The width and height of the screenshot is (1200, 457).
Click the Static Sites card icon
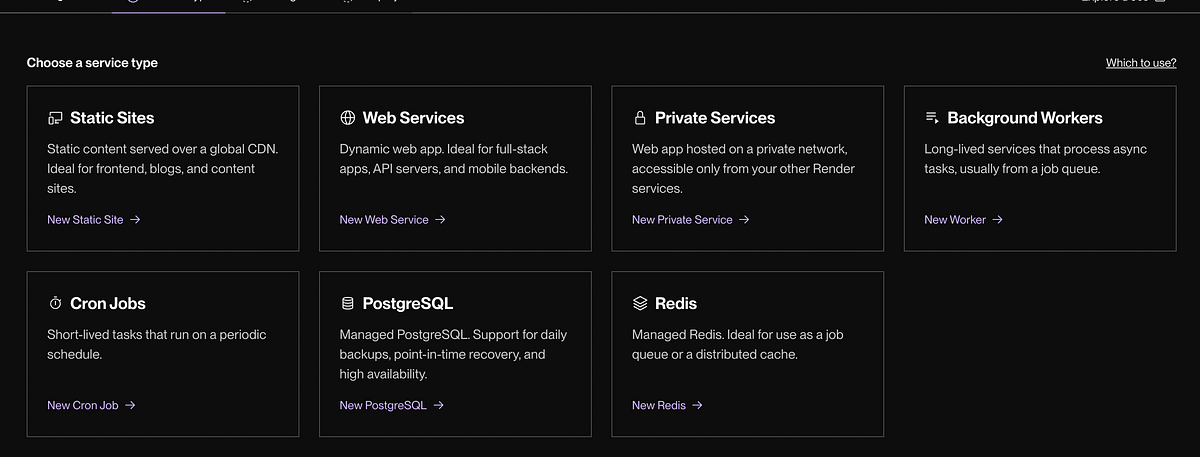55,118
